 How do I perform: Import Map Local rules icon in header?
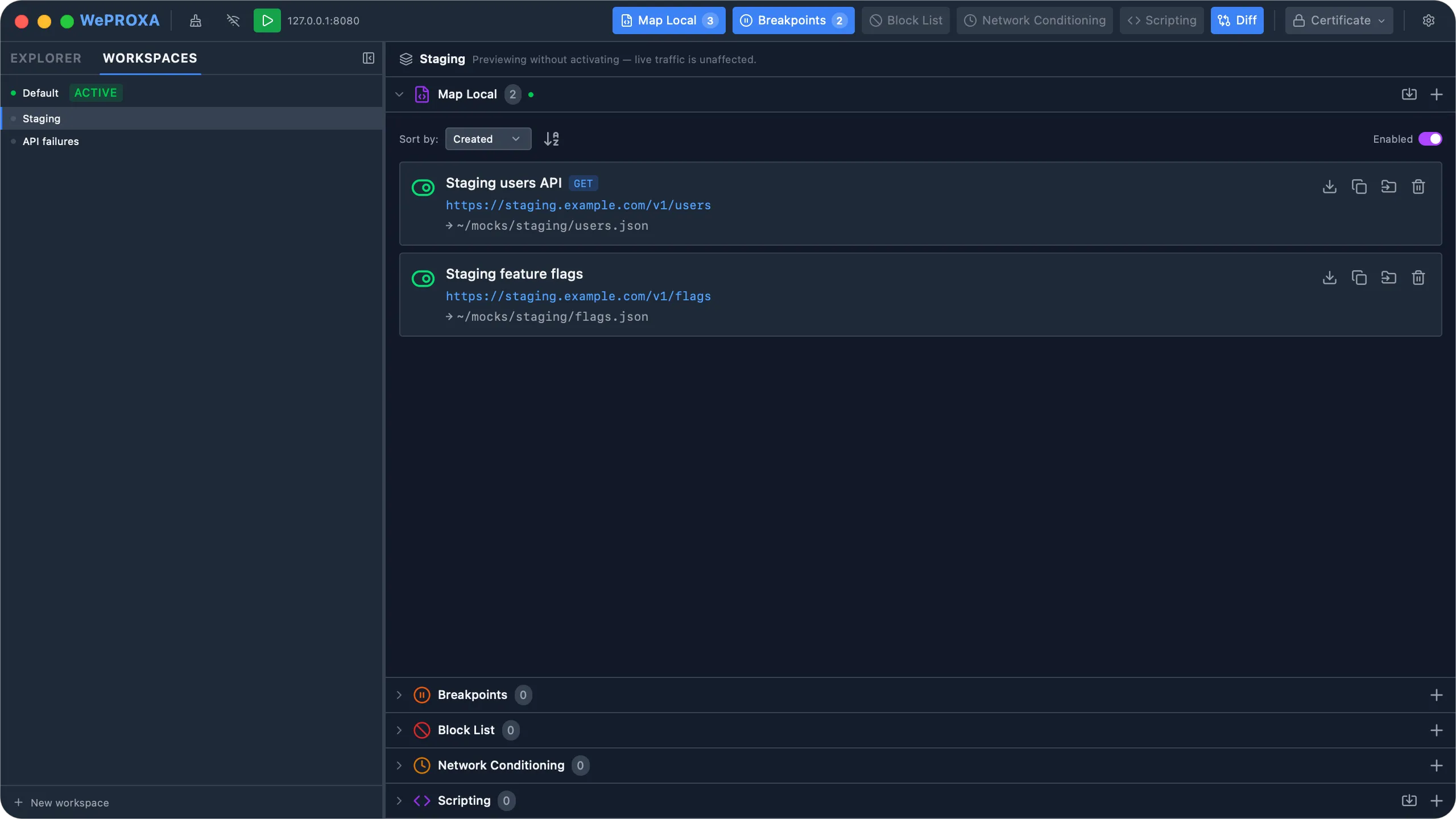(1409, 94)
